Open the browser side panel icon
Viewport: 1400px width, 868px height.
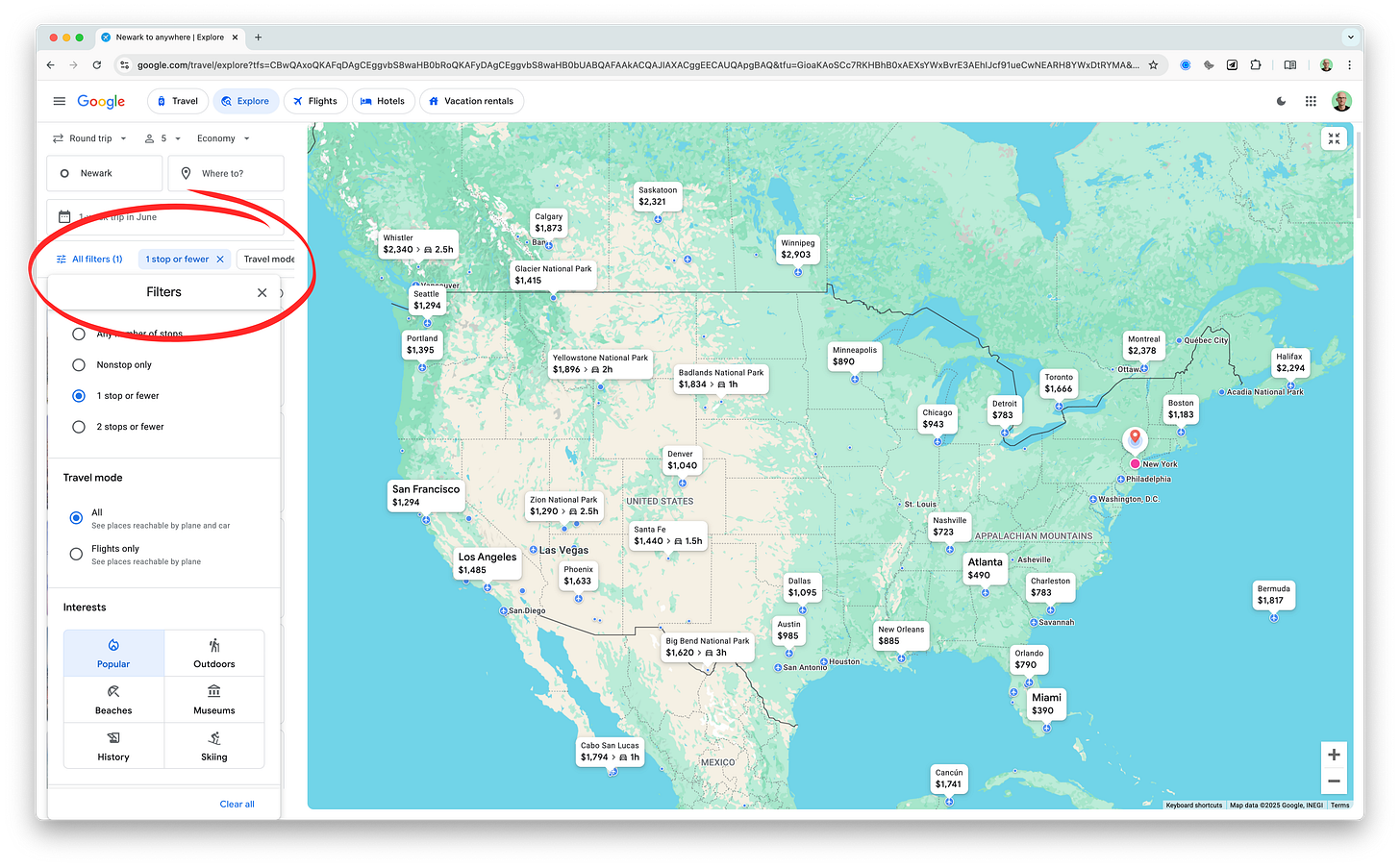coord(1290,65)
